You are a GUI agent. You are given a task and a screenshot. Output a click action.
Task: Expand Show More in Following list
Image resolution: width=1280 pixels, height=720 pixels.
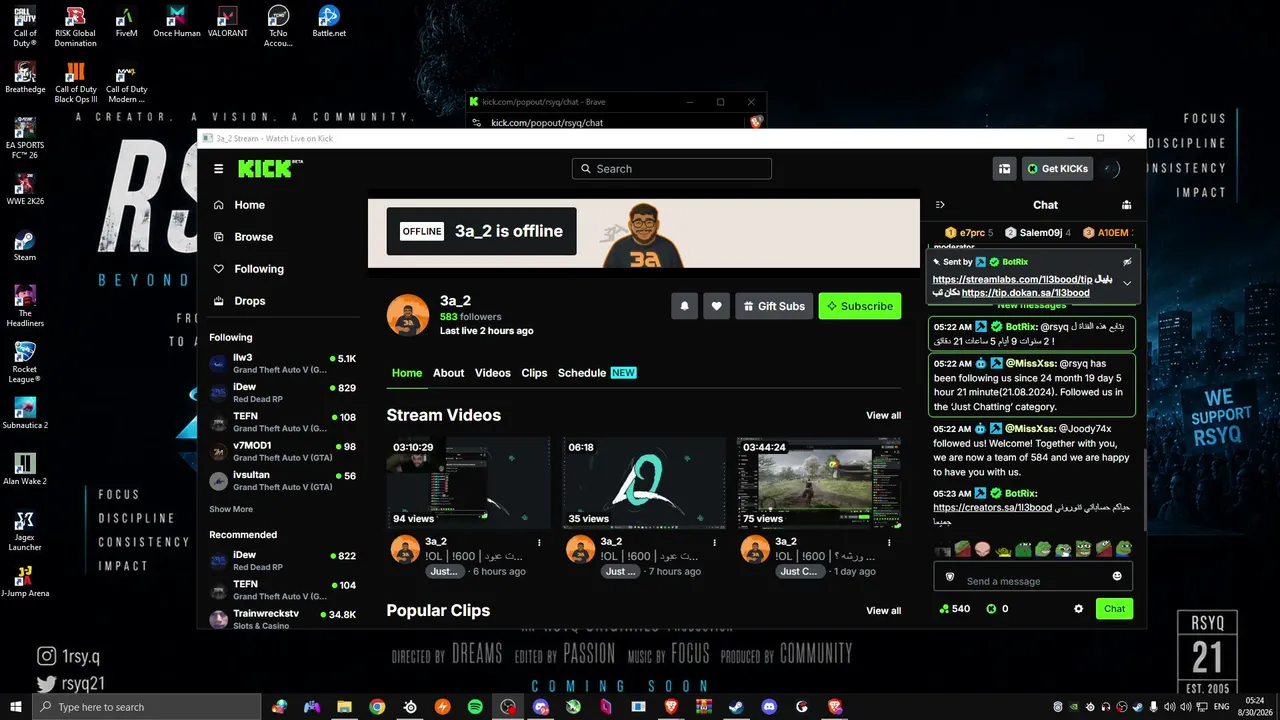[231, 509]
